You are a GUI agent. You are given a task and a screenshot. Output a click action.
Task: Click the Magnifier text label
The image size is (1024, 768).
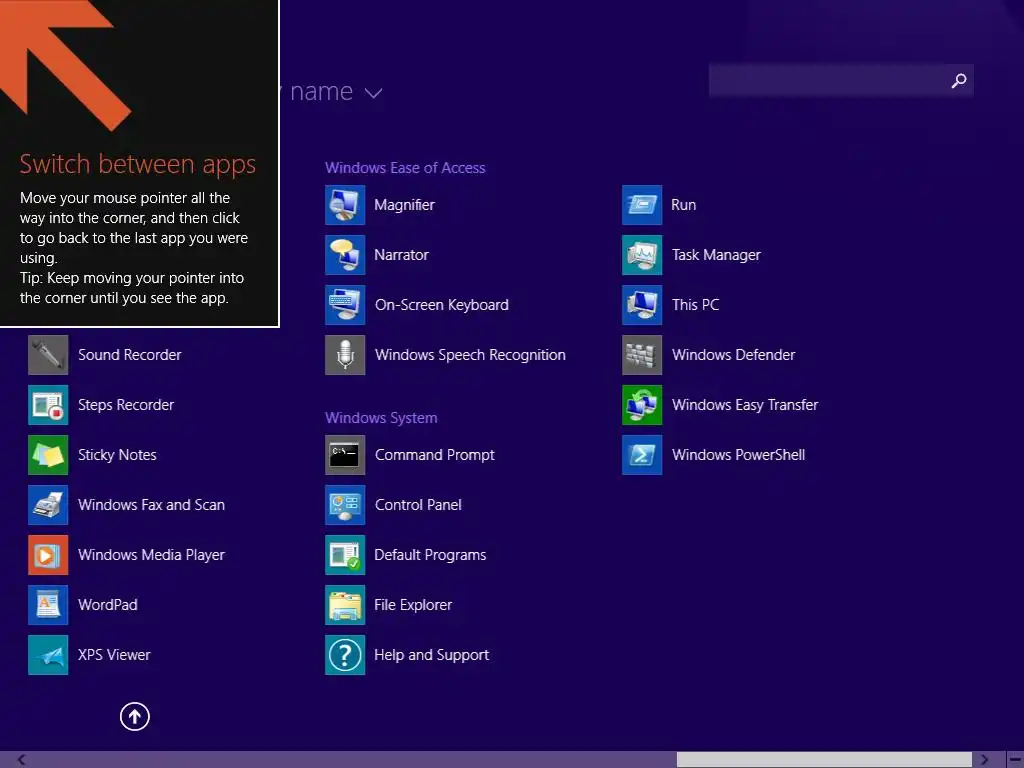tap(404, 205)
